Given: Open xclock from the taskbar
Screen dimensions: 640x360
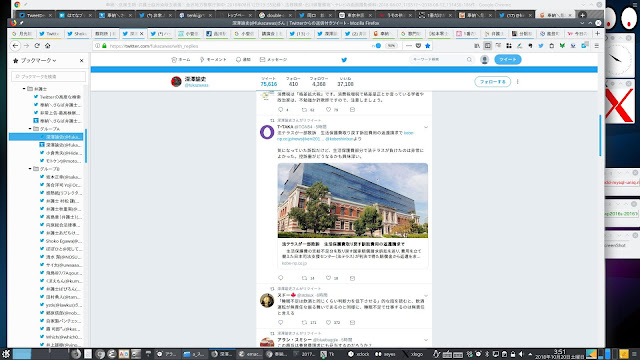Looking at the screenshot, I should [359, 354].
